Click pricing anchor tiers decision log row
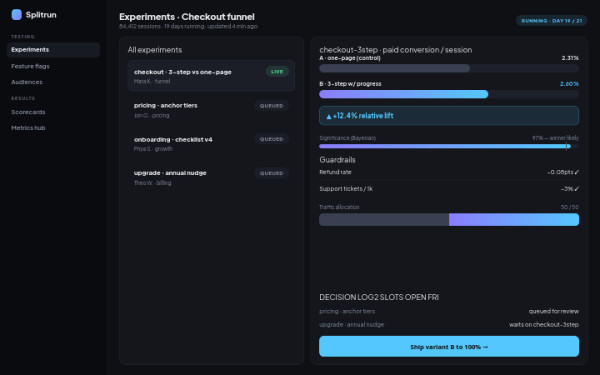 tap(449, 311)
